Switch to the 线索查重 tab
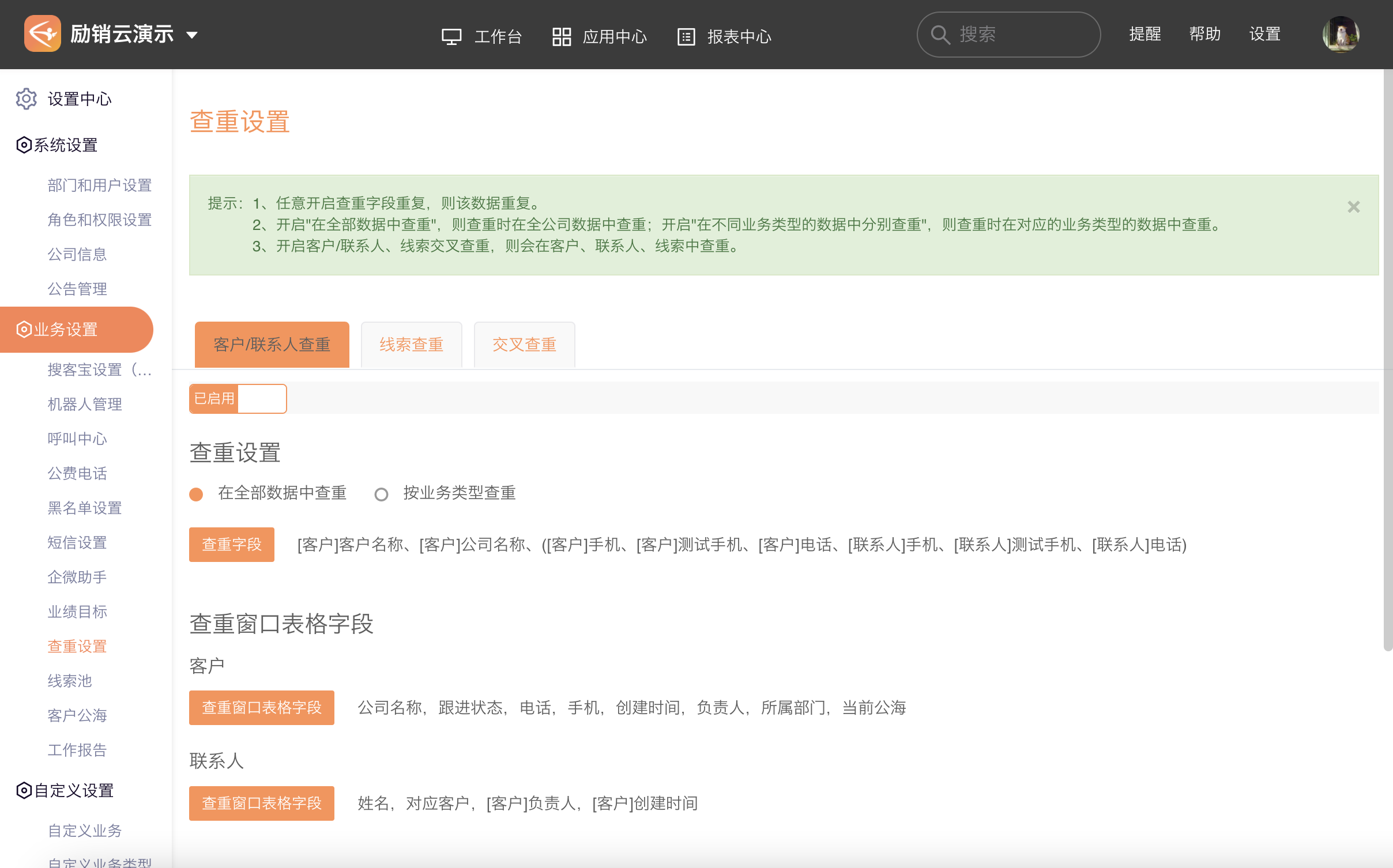 (x=411, y=345)
